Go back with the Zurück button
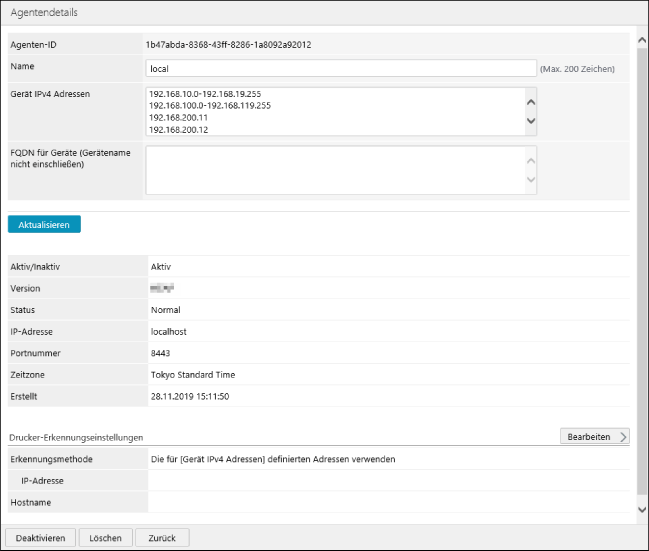Screen dimensions: 649x551 (x=161, y=538)
